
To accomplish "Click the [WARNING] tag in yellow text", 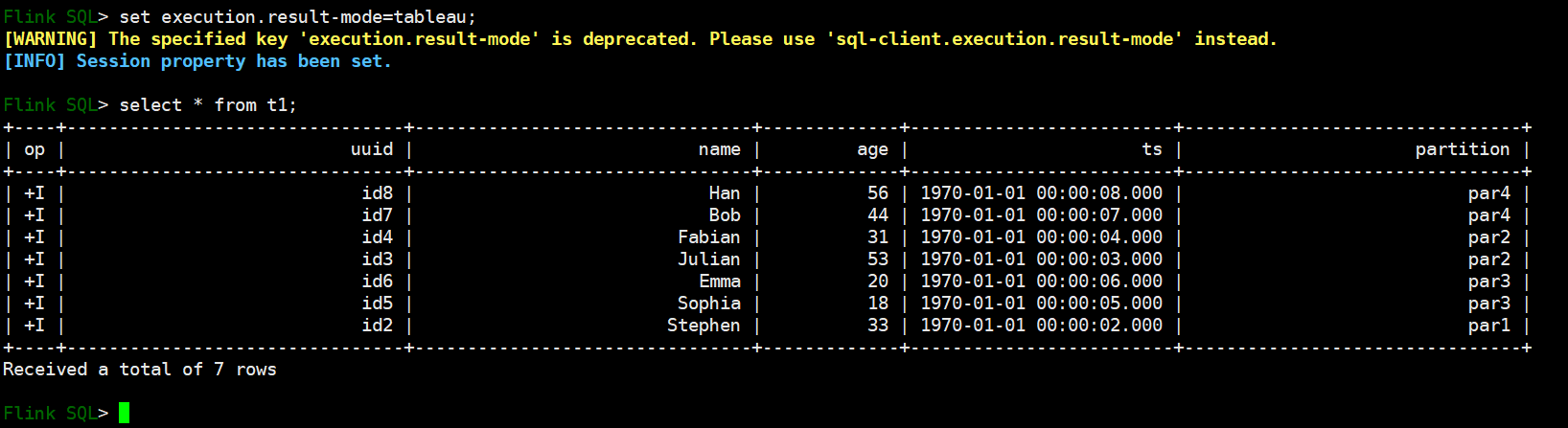I will (50, 39).
